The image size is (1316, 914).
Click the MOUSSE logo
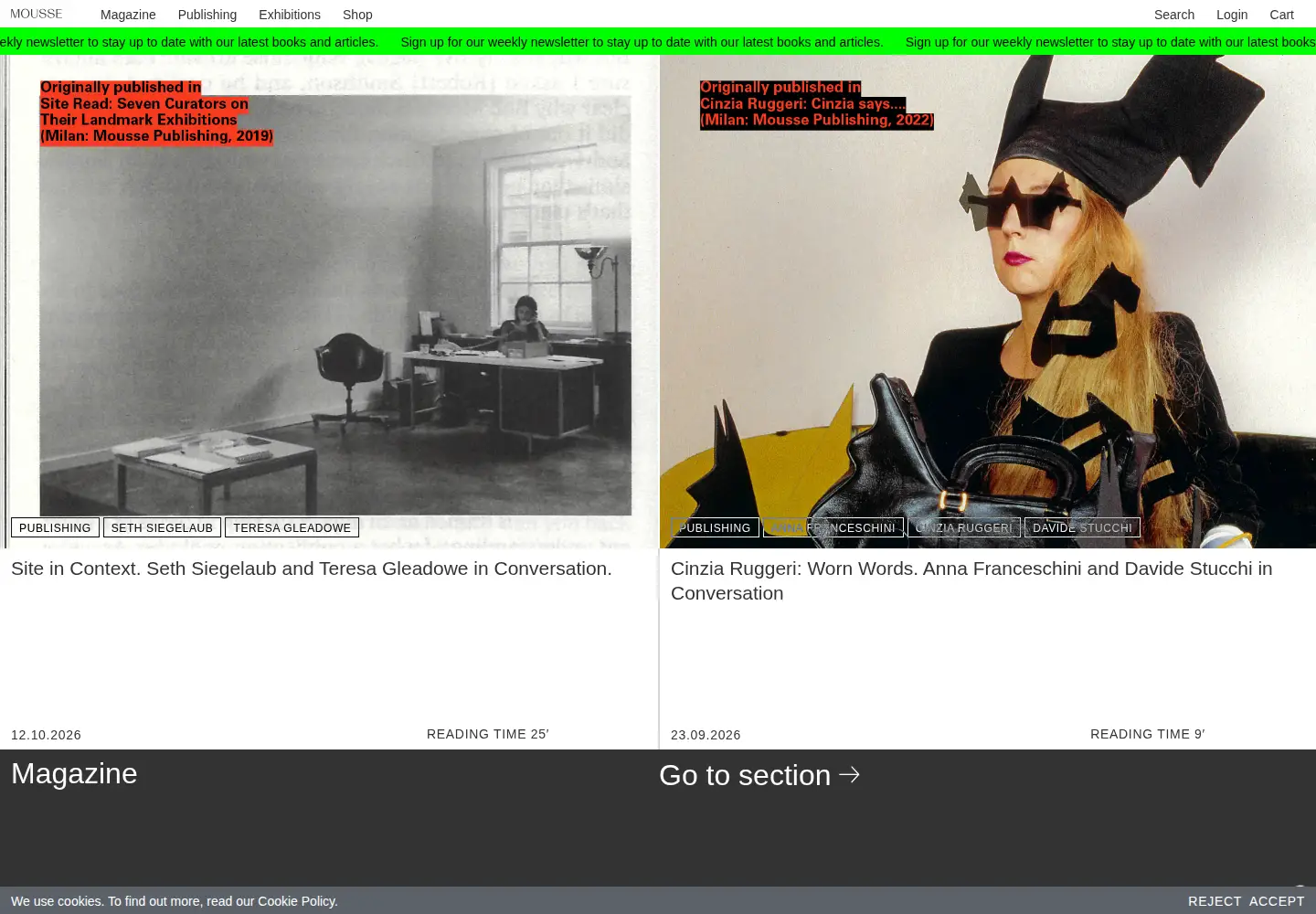[x=37, y=14]
